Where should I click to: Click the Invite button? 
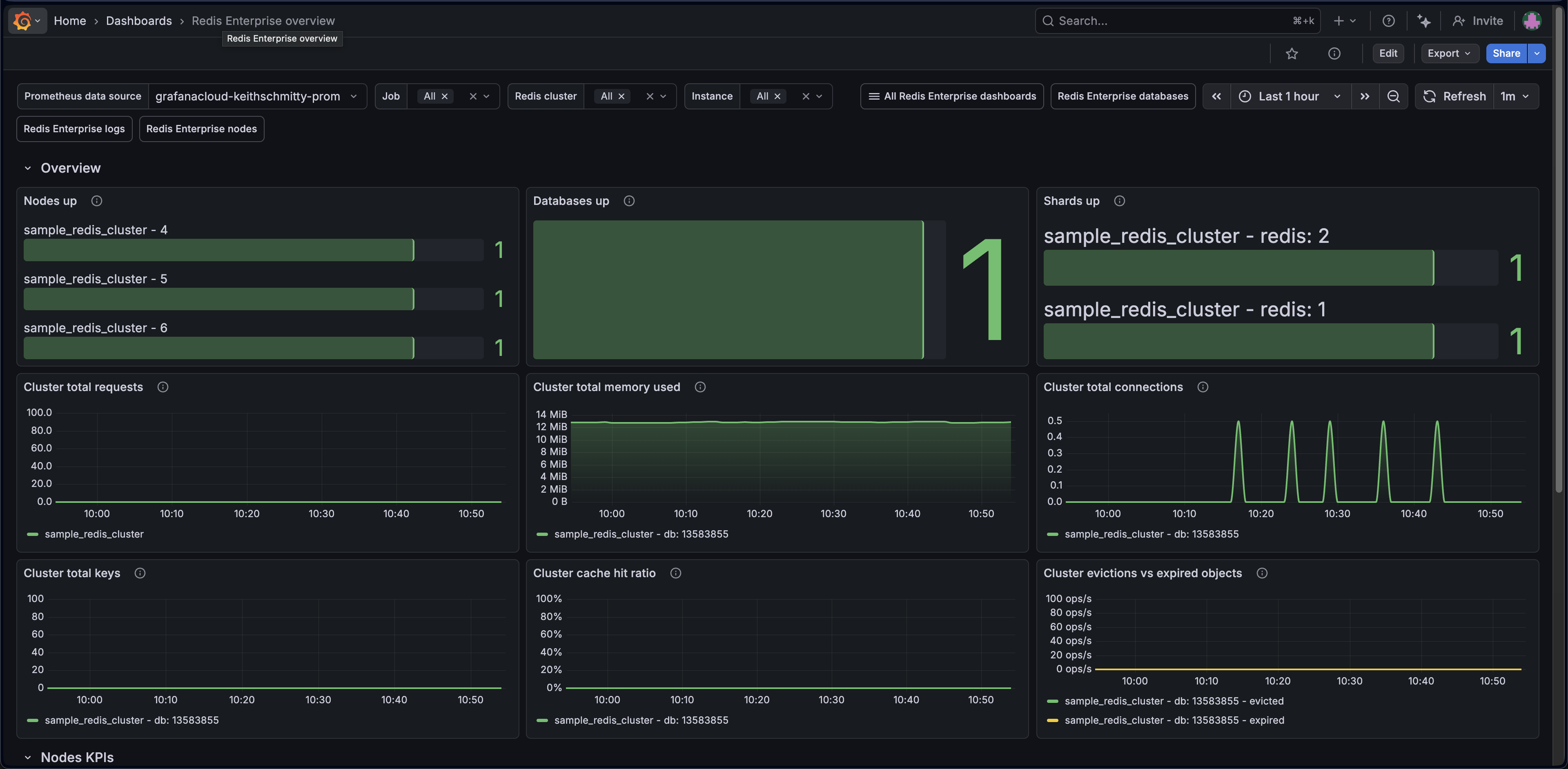pos(1477,21)
